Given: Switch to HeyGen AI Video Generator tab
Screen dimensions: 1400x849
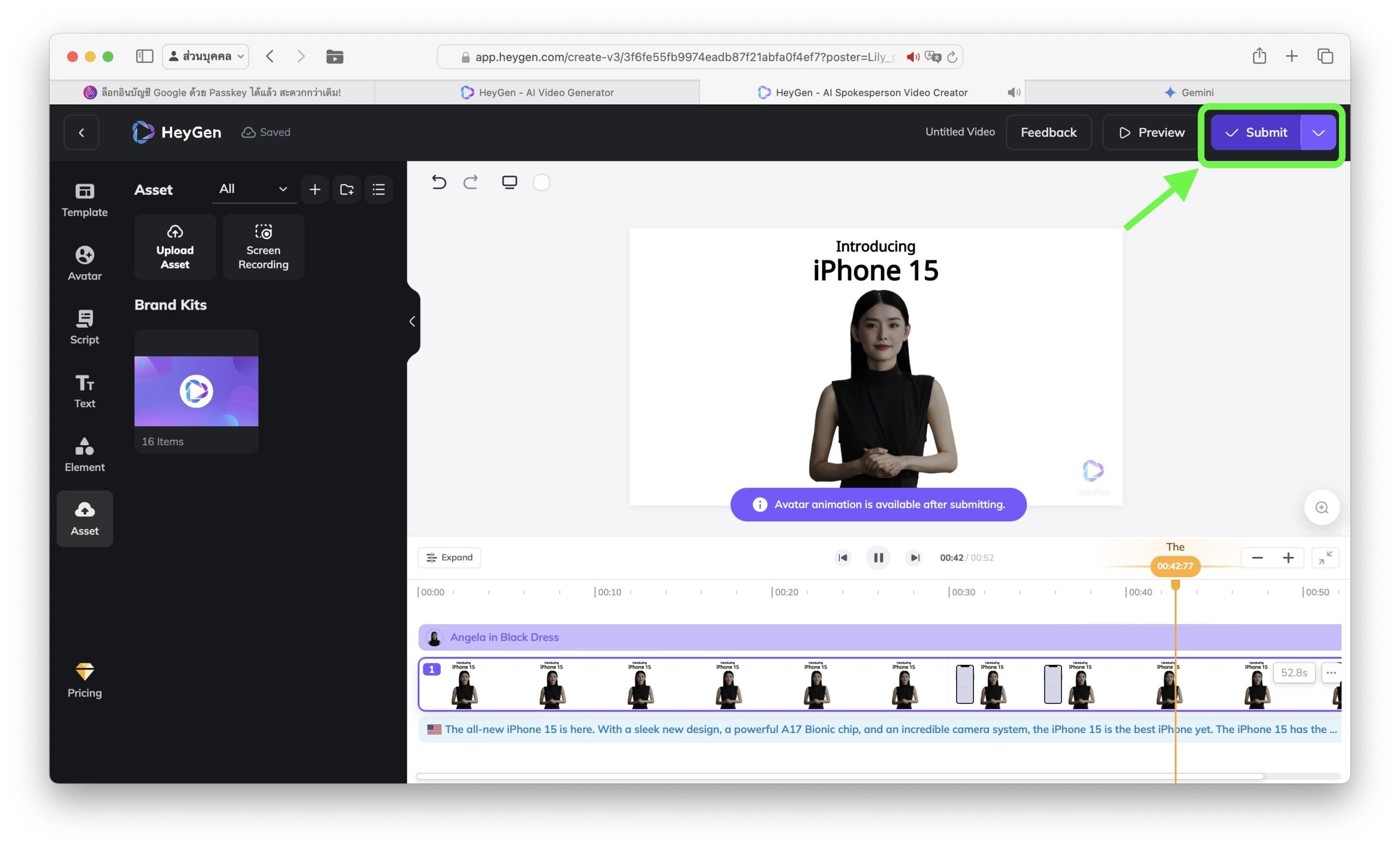Looking at the screenshot, I should (x=537, y=92).
